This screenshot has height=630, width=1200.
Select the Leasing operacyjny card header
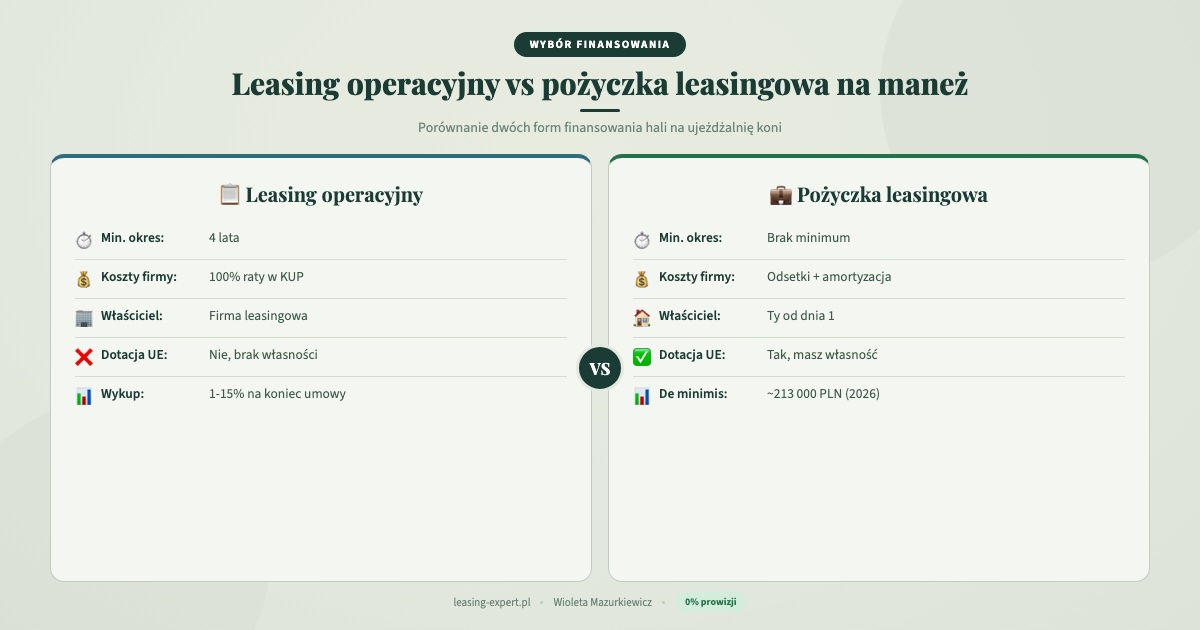(x=320, y=194)
